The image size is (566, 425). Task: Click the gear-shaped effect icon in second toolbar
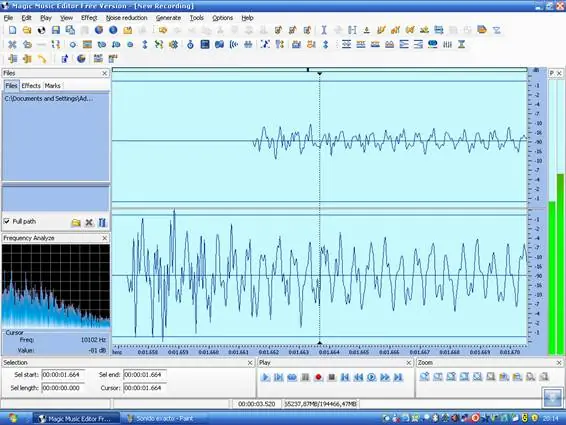pos(174,44)
